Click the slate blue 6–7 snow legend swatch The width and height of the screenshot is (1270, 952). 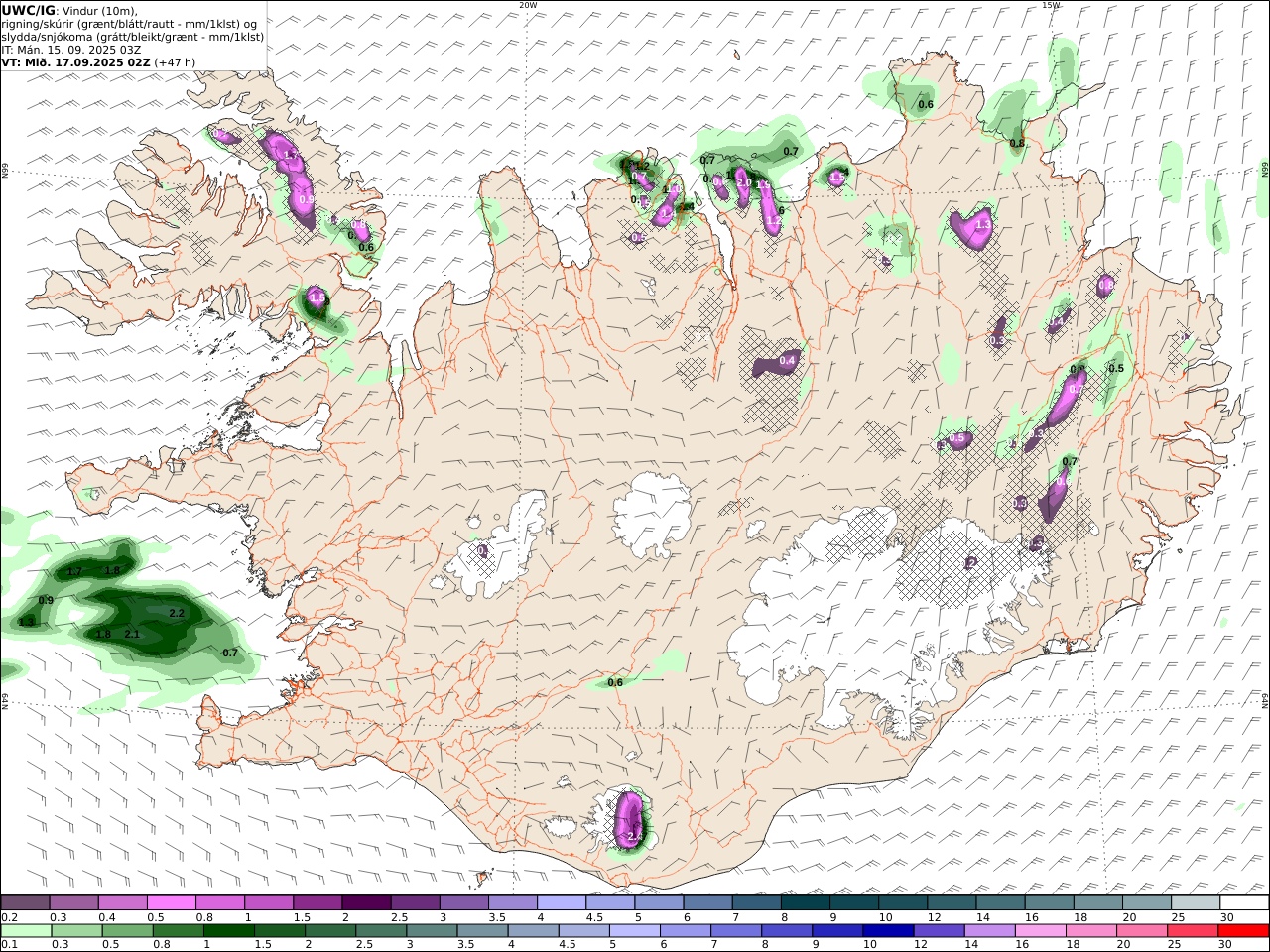coord(707,903)
